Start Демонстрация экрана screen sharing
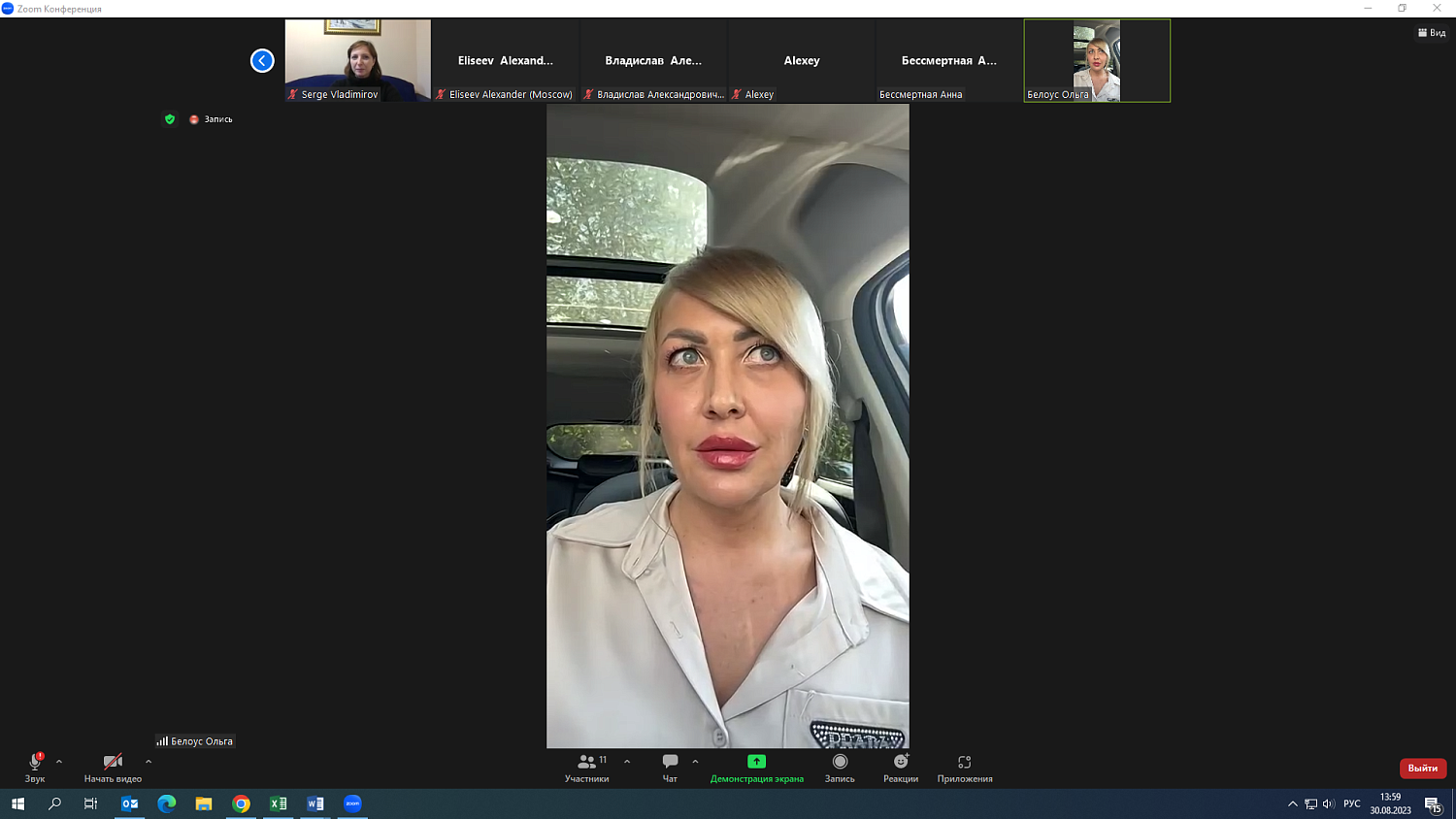This screenshot has height=819, width=1456. click(757, 768)
